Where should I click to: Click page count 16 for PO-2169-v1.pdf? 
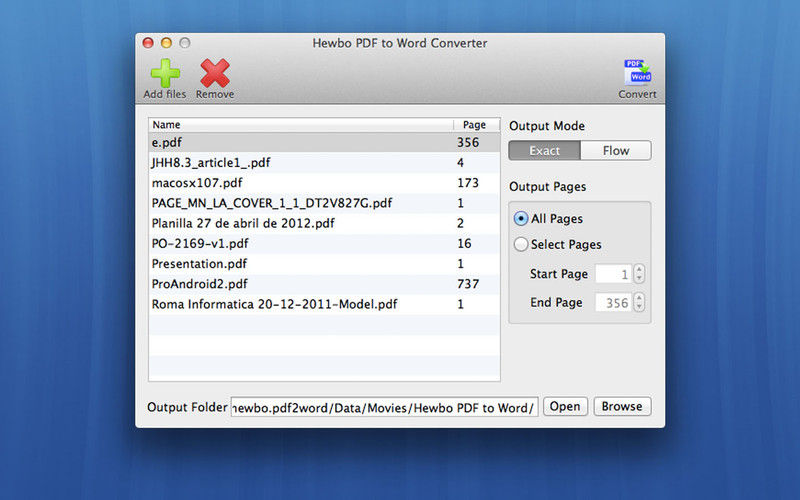click(x=464, y=243)
